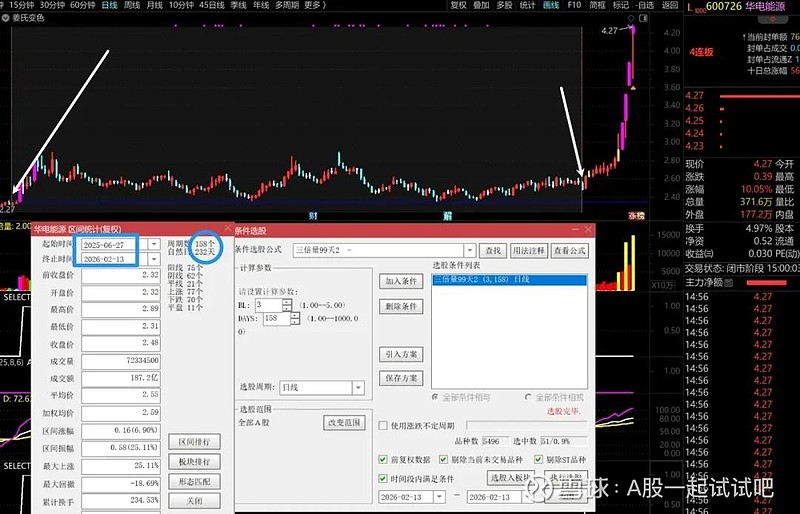The image size is (800, 514).
Task: Switch to the 45日线 period
Action: click(212, 5)
